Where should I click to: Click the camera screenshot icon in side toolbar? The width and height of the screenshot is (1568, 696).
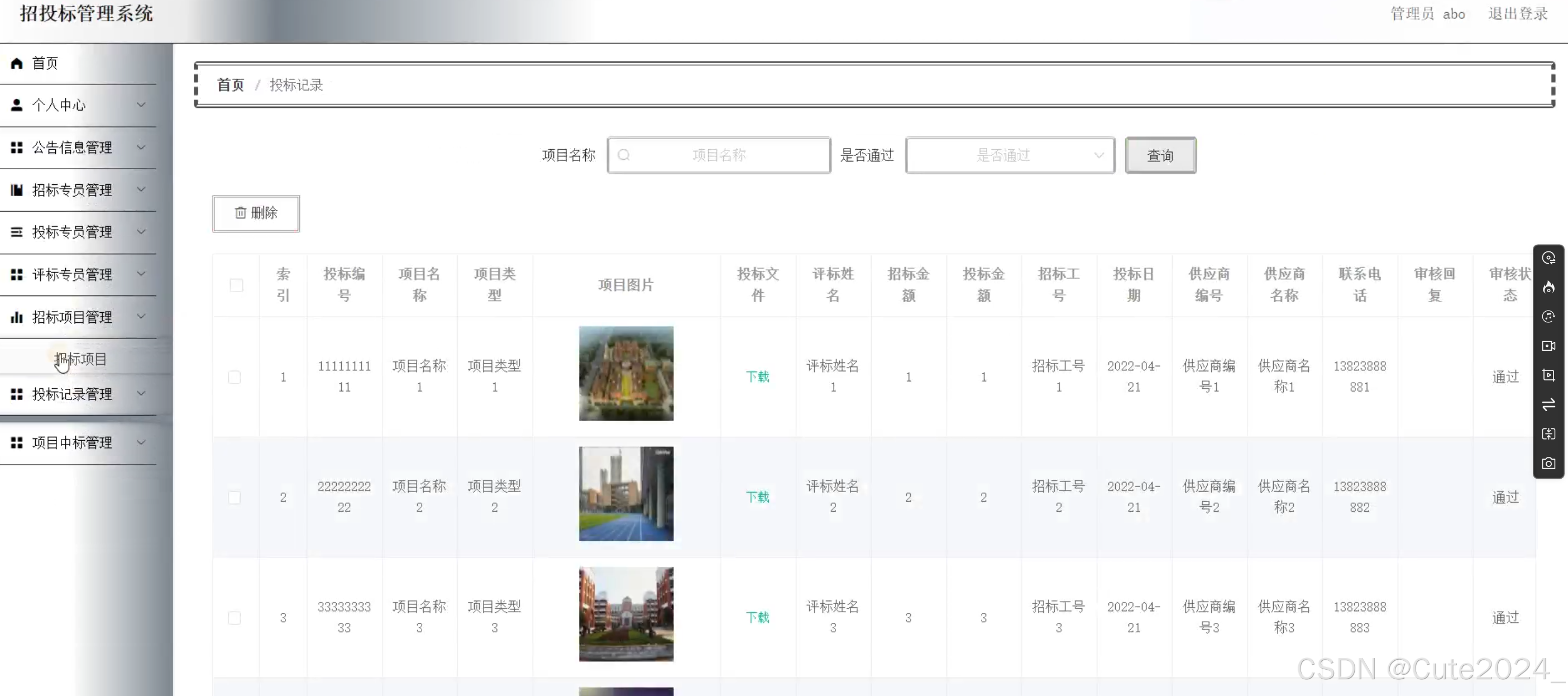coord(1548,464)
